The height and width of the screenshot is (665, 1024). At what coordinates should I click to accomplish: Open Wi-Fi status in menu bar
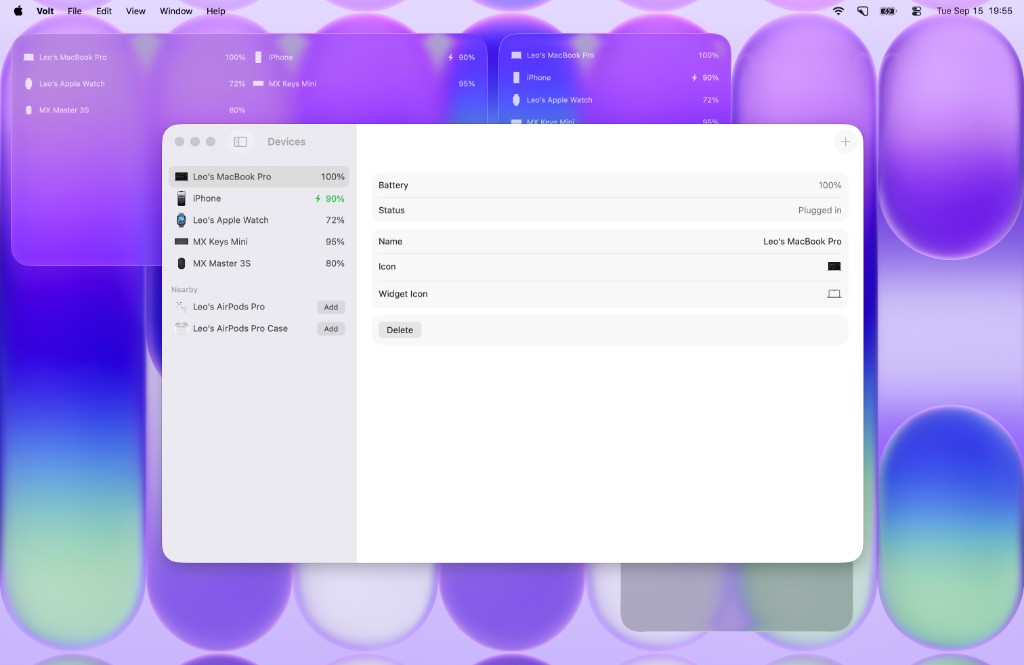tap(838, 10)
